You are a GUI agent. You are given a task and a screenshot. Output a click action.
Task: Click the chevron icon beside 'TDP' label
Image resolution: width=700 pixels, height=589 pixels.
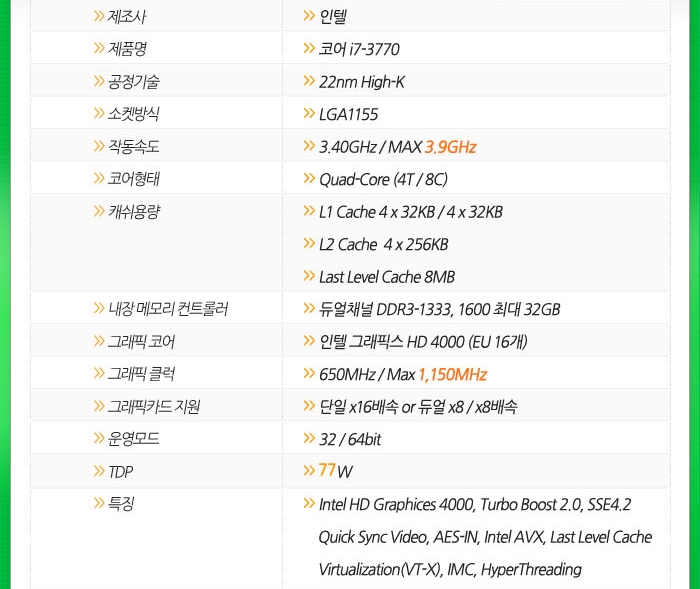99,471
